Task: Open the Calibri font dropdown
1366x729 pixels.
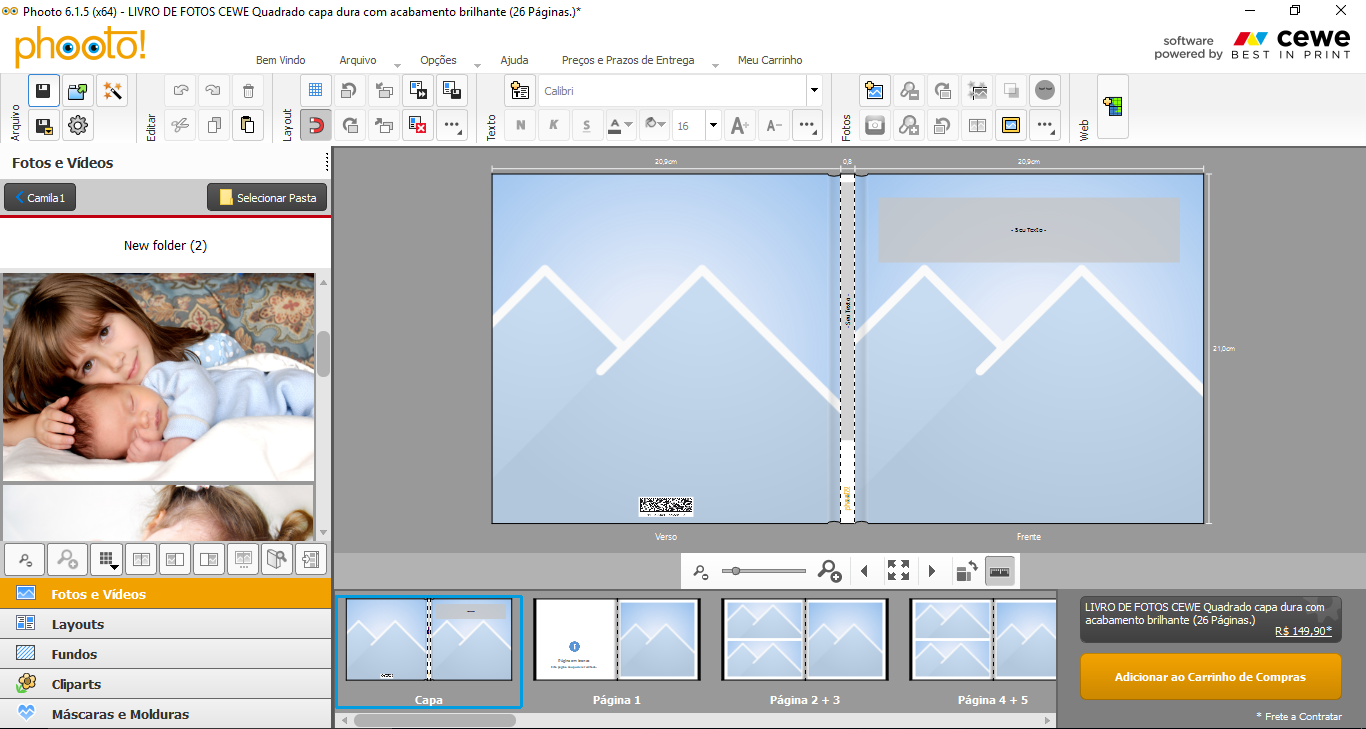Action: [x=814, y=91]
